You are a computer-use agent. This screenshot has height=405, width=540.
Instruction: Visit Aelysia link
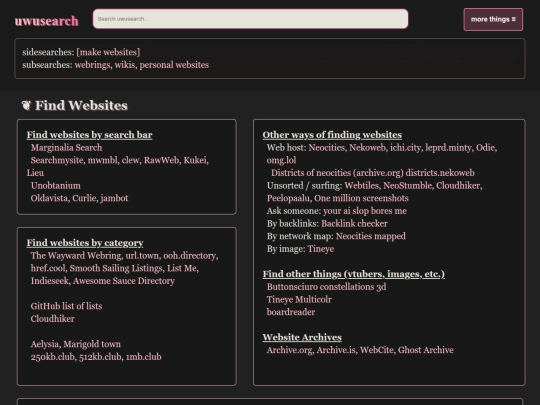pyautogui.click(x=44, y=344)
